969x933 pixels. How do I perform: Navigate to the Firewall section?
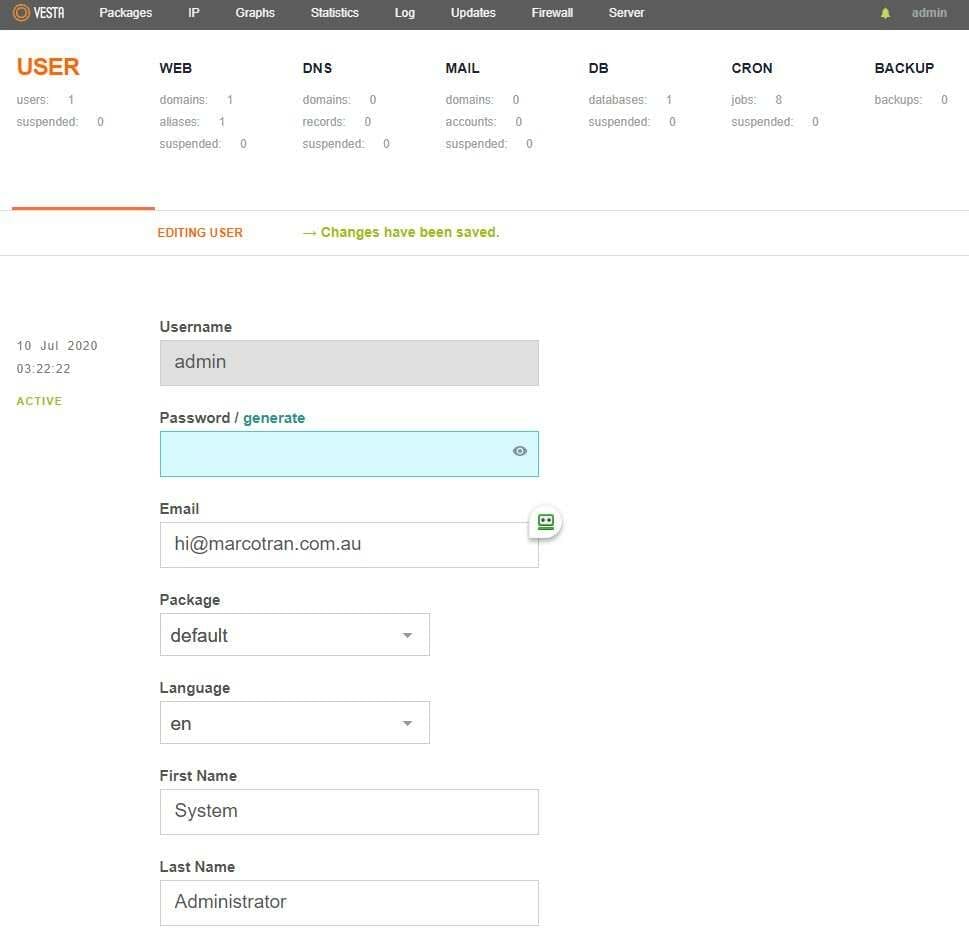tap(551, 13)
